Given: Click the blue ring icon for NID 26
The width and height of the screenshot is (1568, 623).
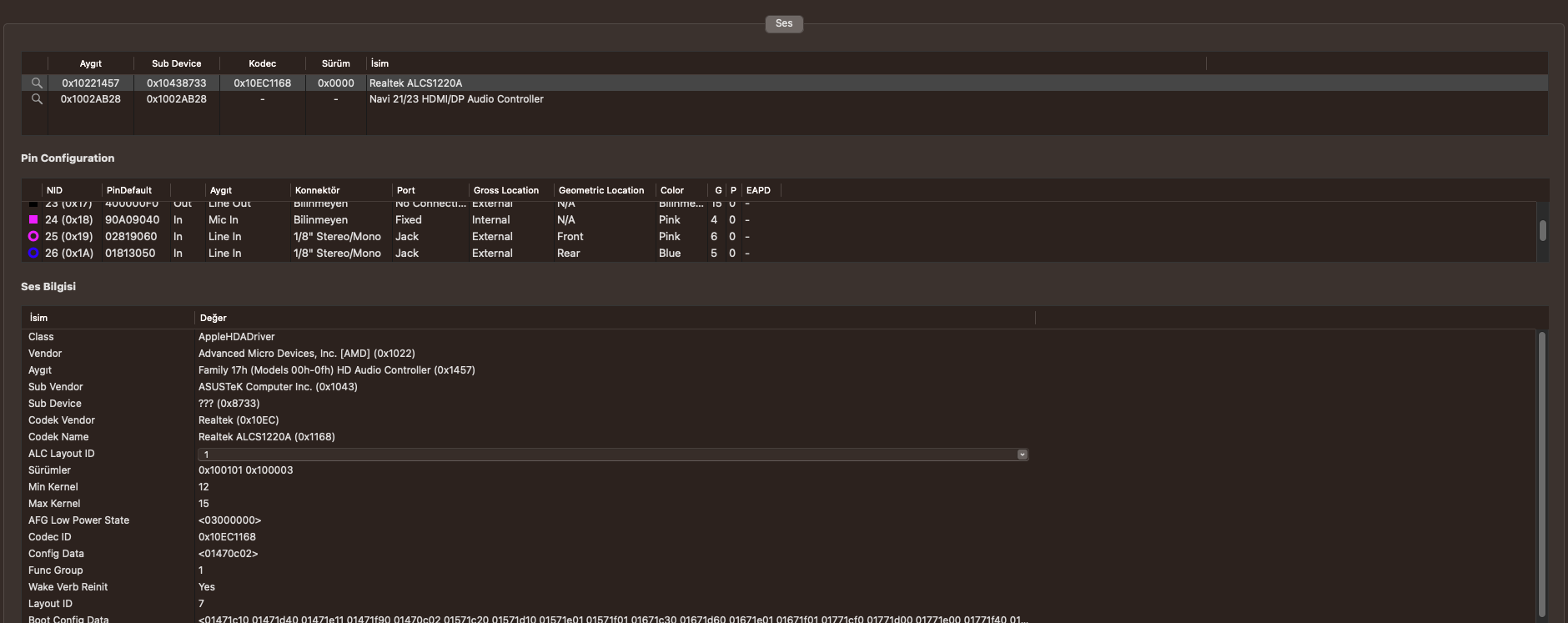Looking at the screenshot, I should tap(33, 254).
